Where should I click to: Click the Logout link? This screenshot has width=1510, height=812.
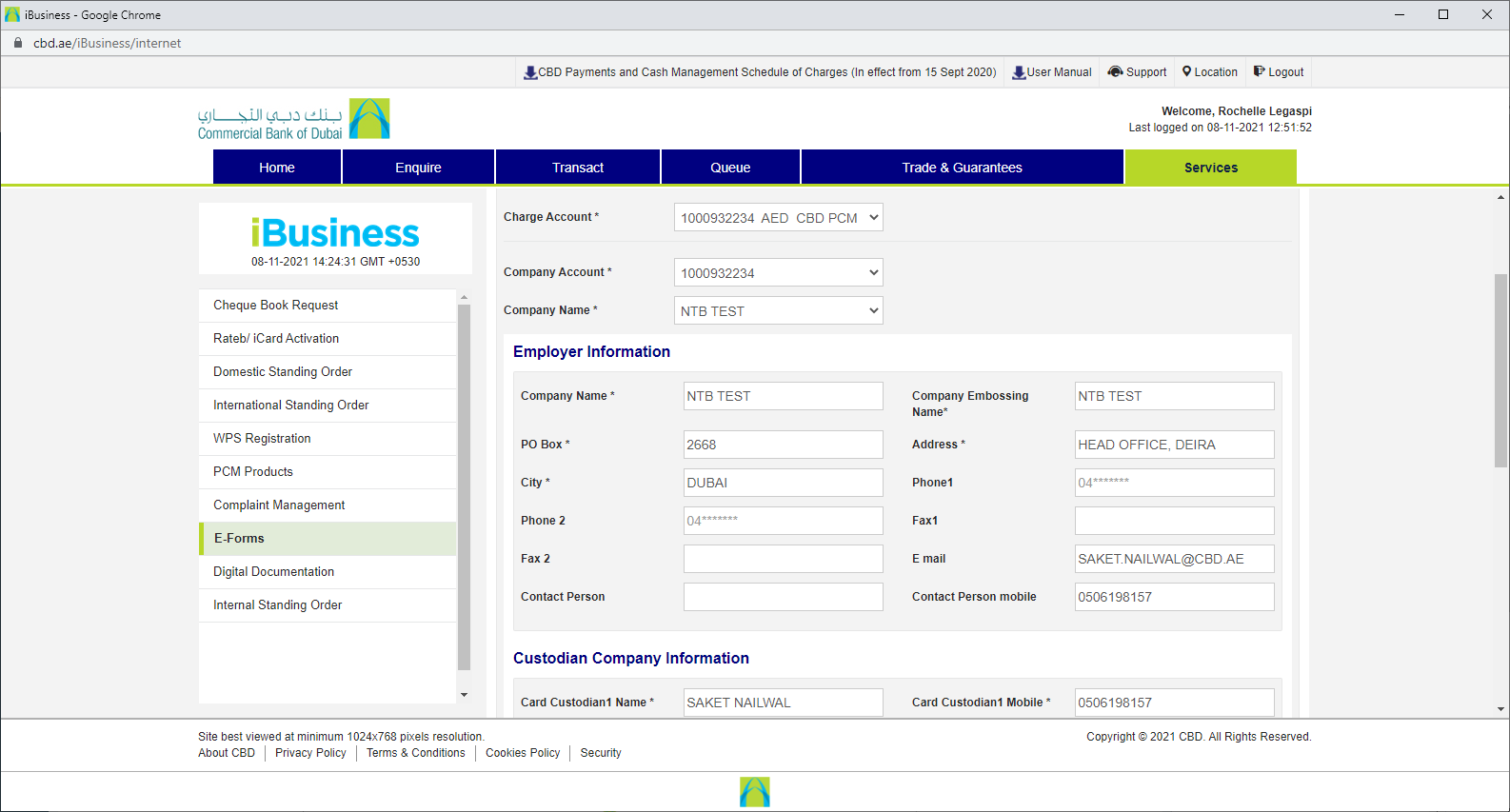[x=1286, y=72]
